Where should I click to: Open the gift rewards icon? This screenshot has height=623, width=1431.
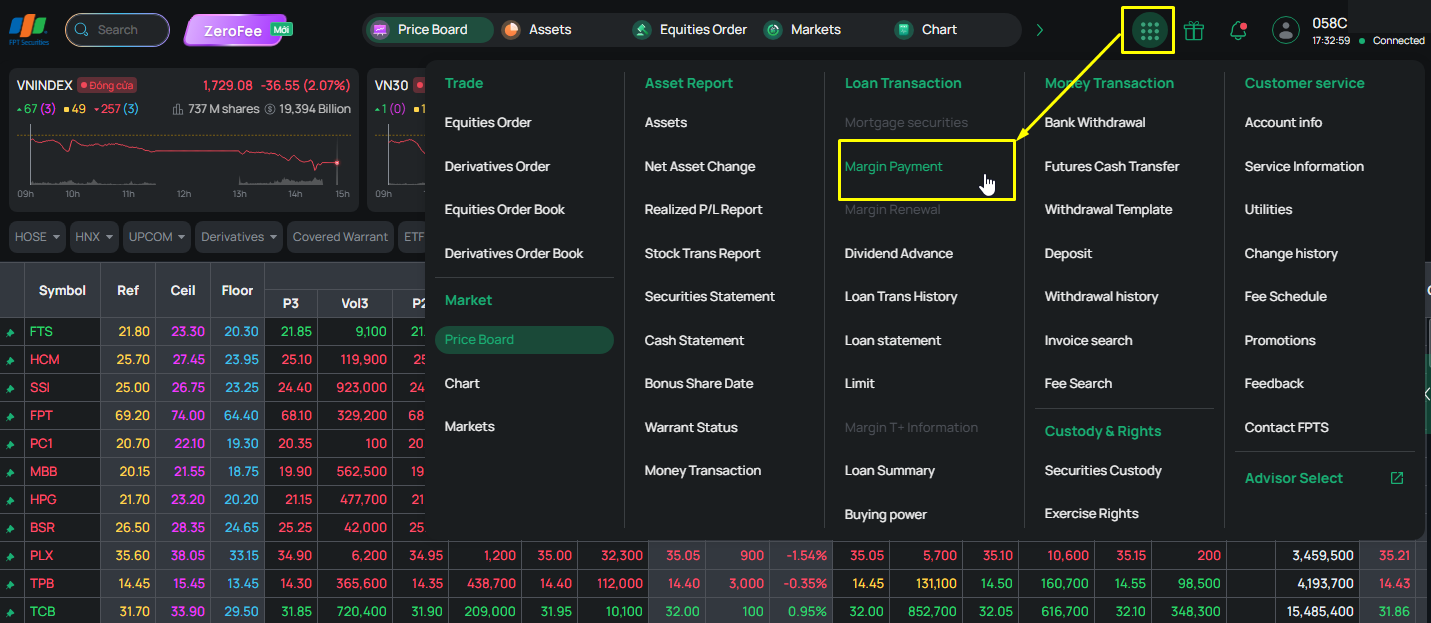pyautogui.click(x=1193, y=31)
